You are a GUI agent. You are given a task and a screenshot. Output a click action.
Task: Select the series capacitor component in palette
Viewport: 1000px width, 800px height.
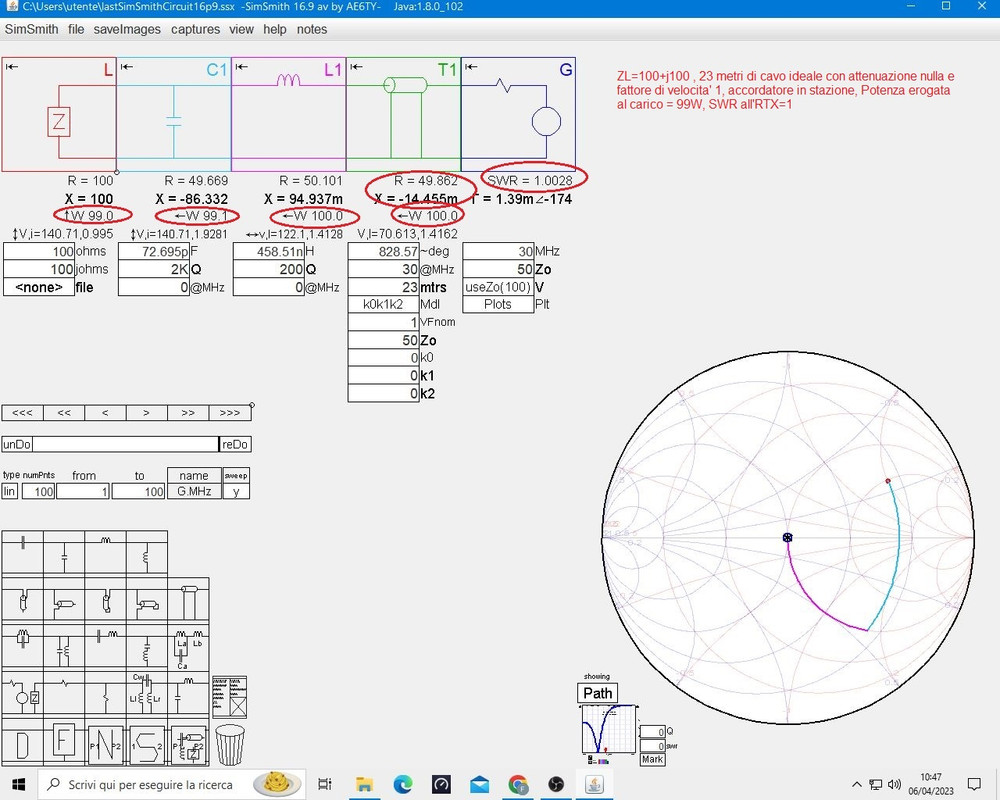pos(23,552)
